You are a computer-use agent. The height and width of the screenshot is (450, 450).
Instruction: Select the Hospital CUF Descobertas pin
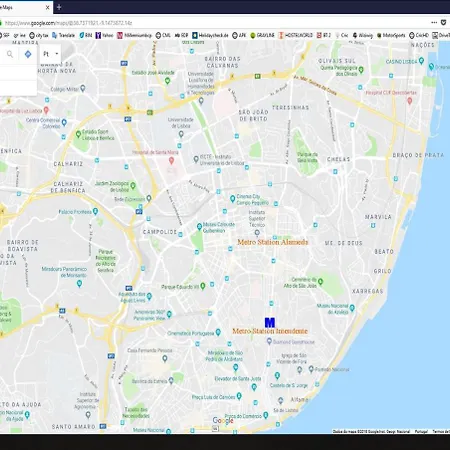[410, 100]
